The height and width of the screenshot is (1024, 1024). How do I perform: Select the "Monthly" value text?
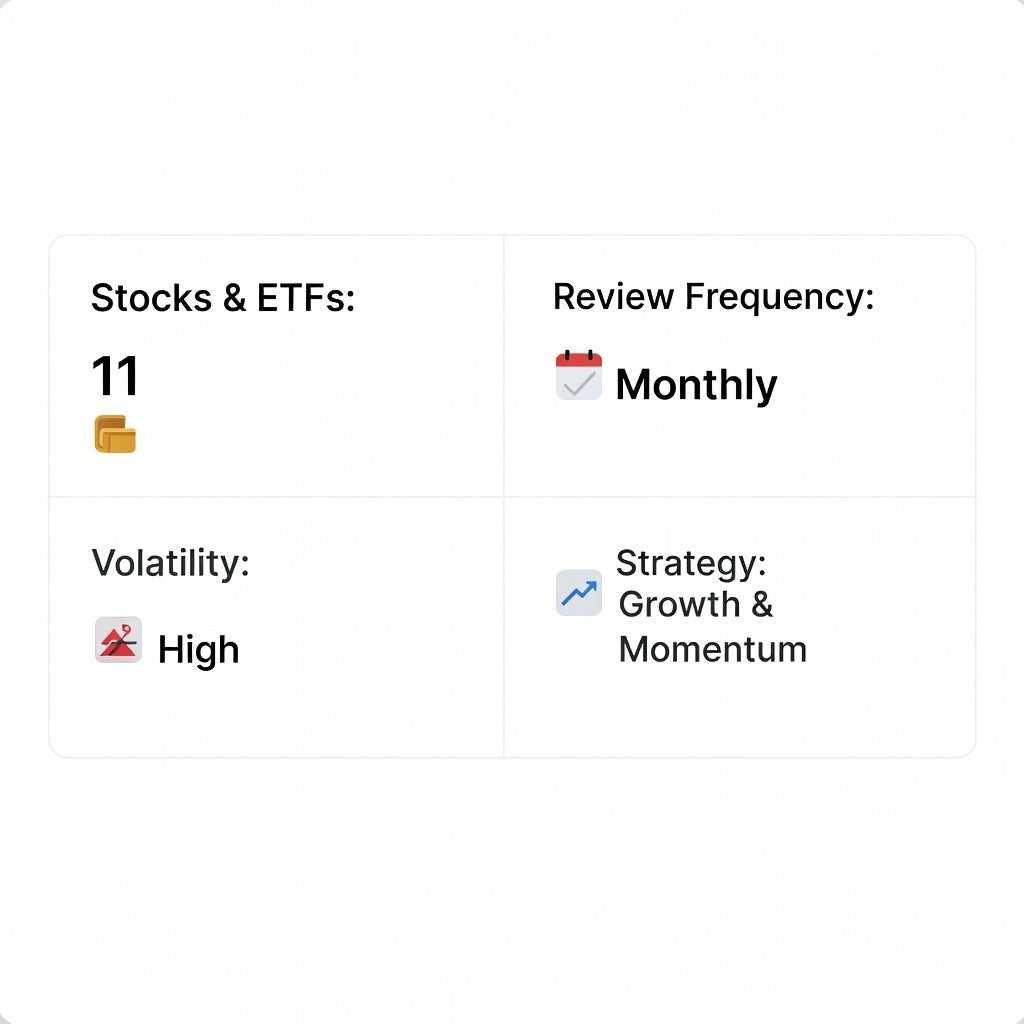tap(696, 385)
